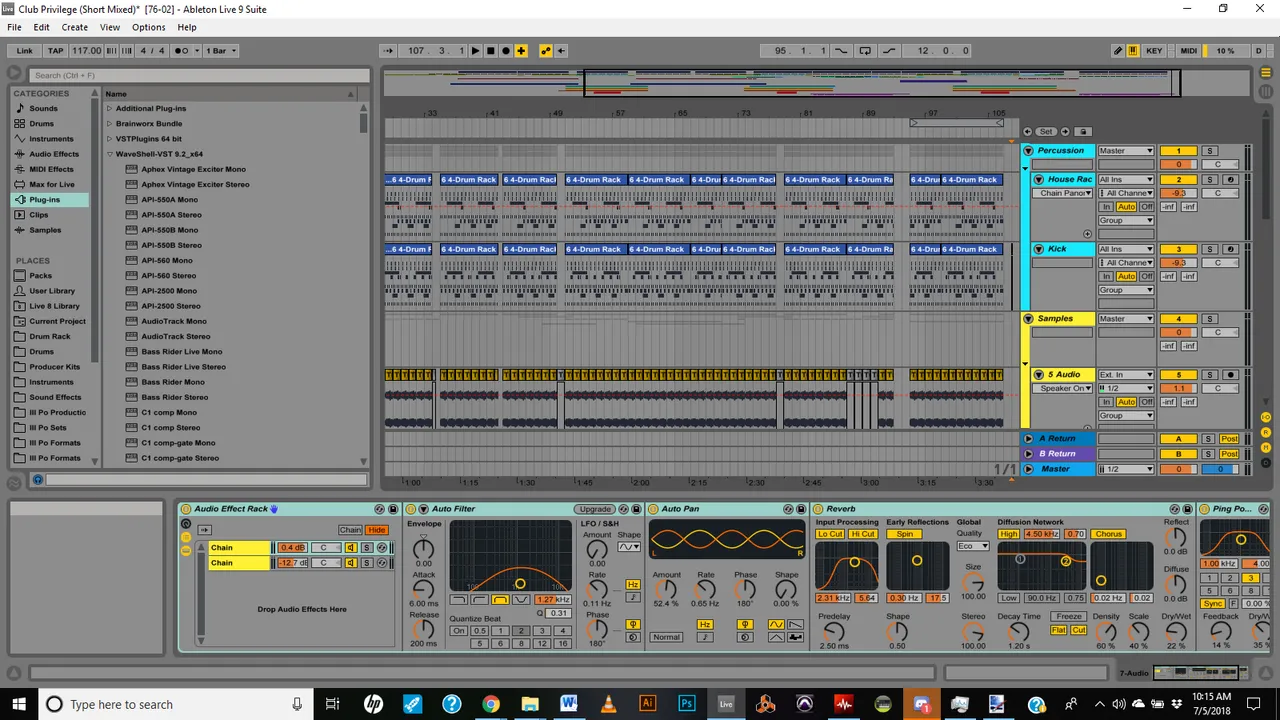Click Auto Pan Amount knob

click(x=665, y=591)
